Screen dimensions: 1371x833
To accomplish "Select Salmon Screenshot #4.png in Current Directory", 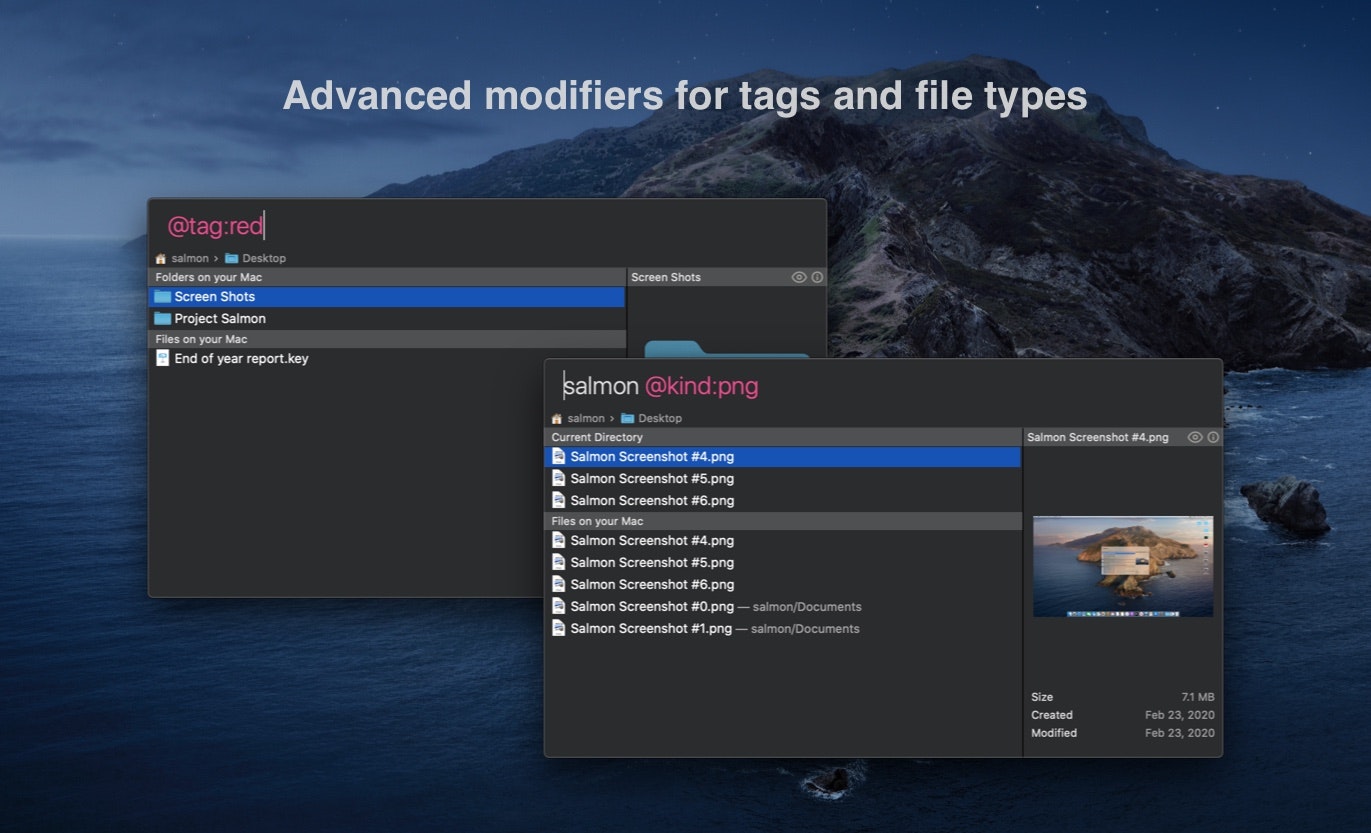I will pos(652,457).
